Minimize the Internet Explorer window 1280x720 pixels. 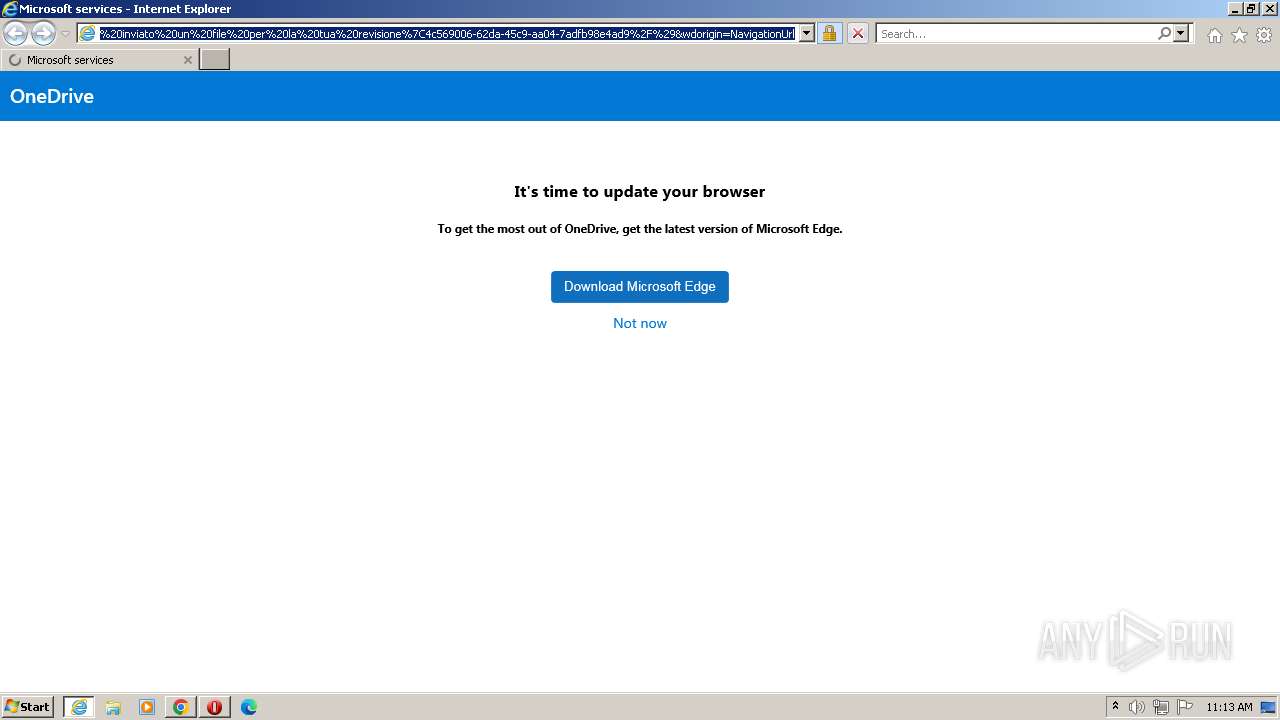pyautogui.click(x=1234, y=8)
